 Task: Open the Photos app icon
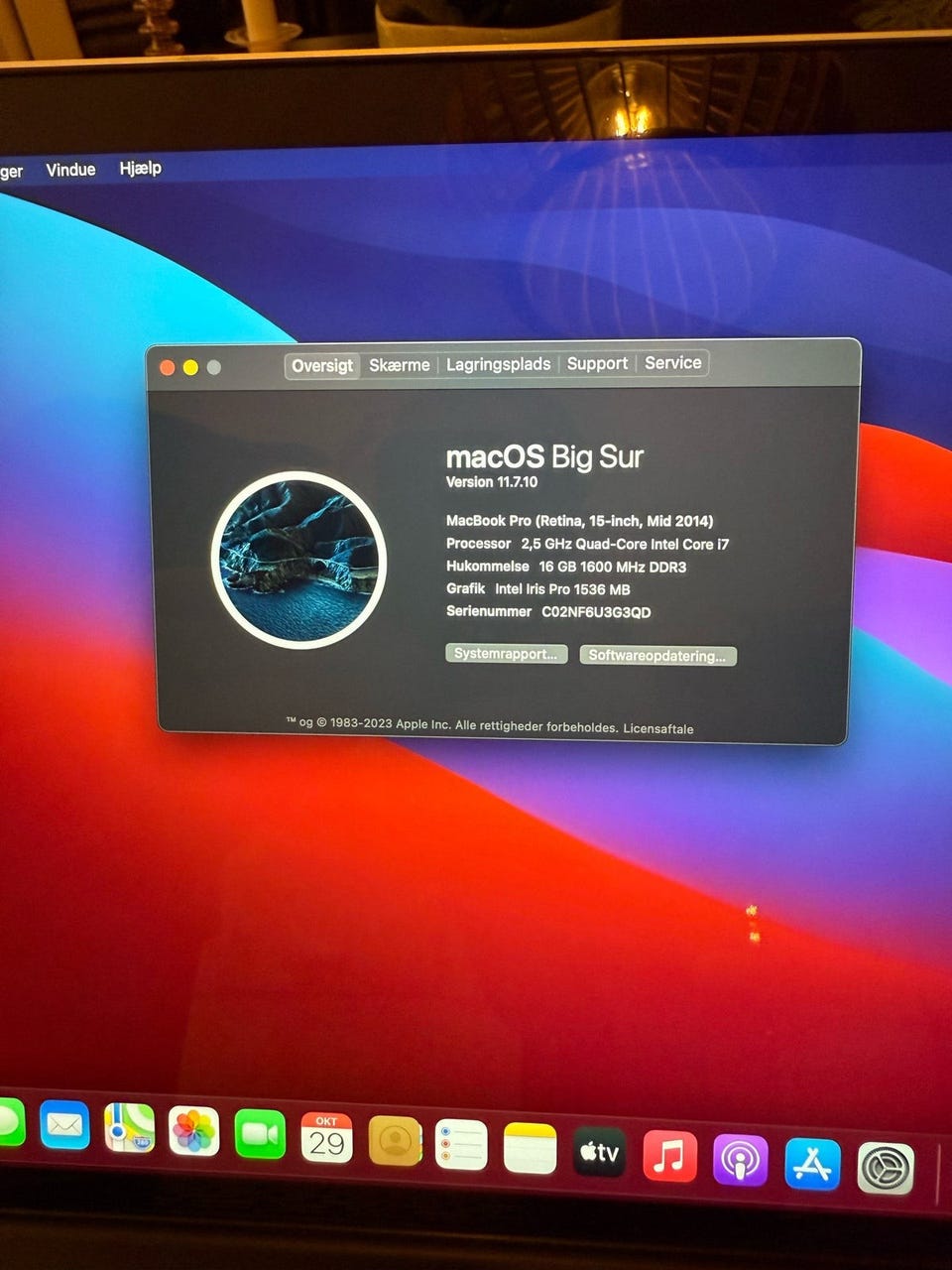point(194,1131)
